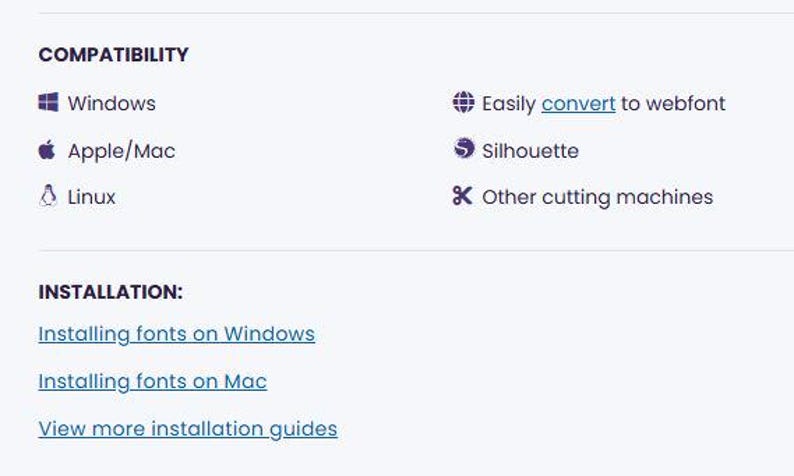Viewport: 794px width, 476px height.
Task: Open Installing fonts on Mac guide
Action: [152, 381]
